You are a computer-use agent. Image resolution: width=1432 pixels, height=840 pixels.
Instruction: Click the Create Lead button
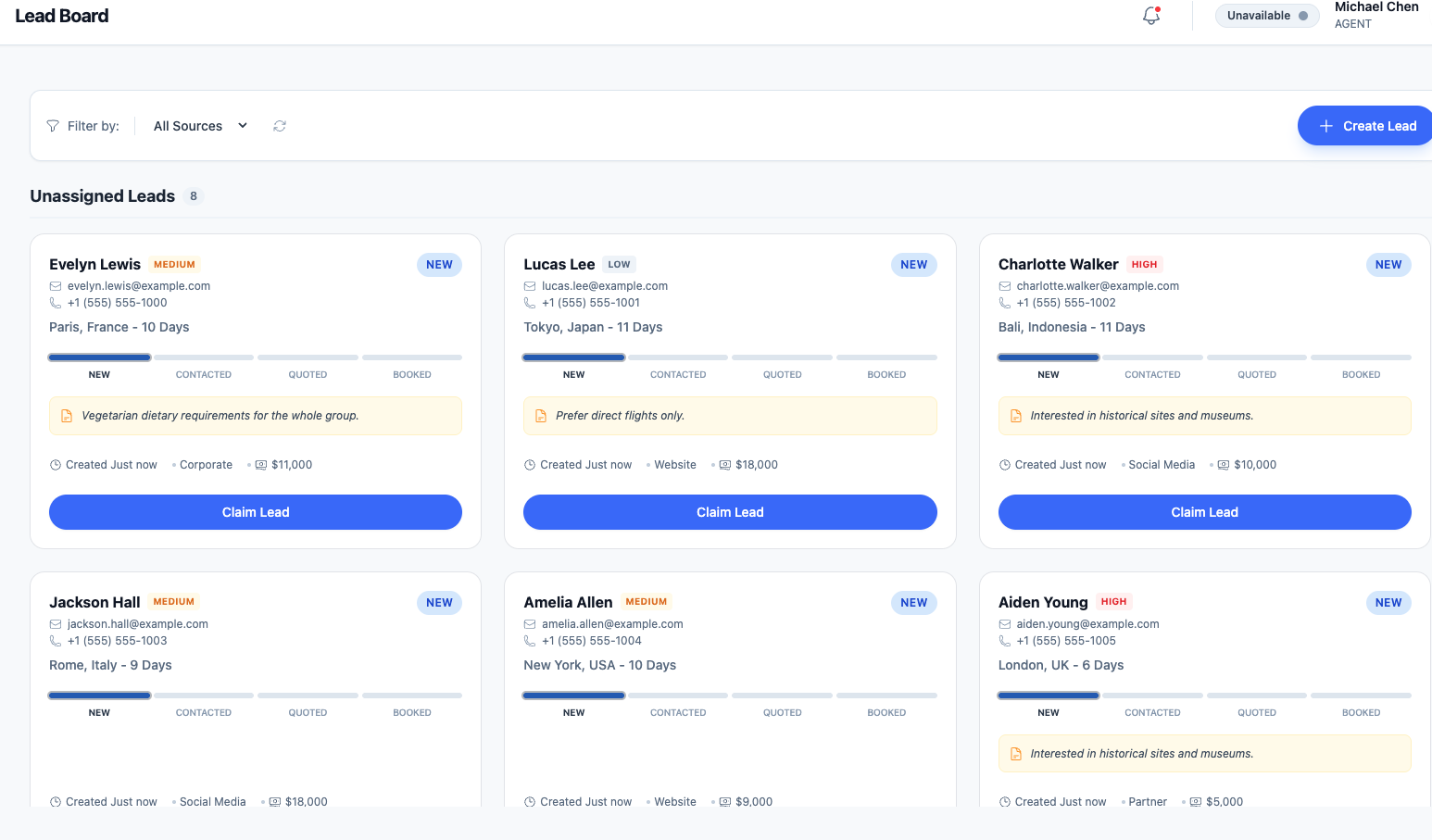1366,126
